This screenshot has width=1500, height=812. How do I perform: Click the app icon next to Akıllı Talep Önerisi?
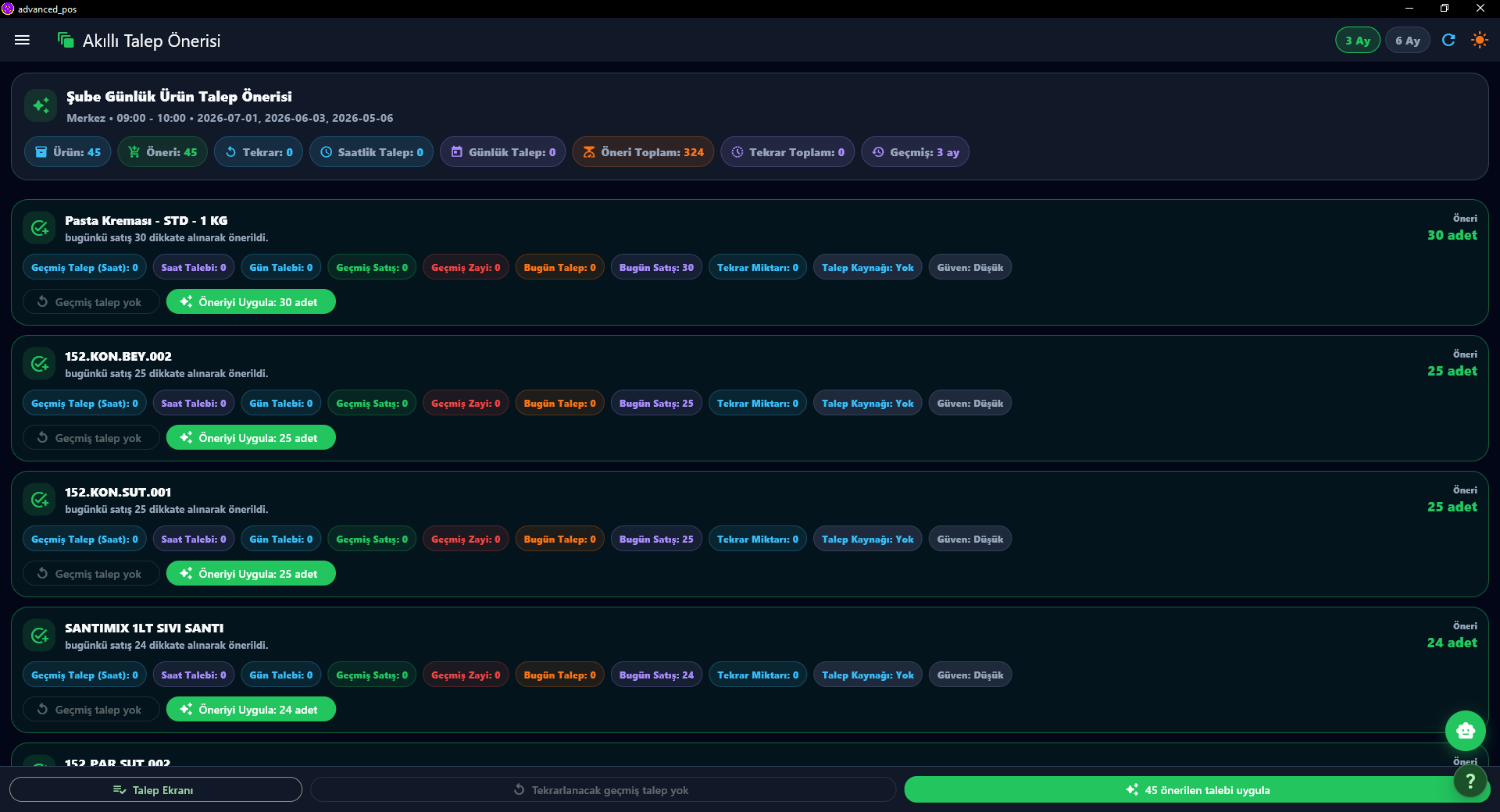pos(66,40)
